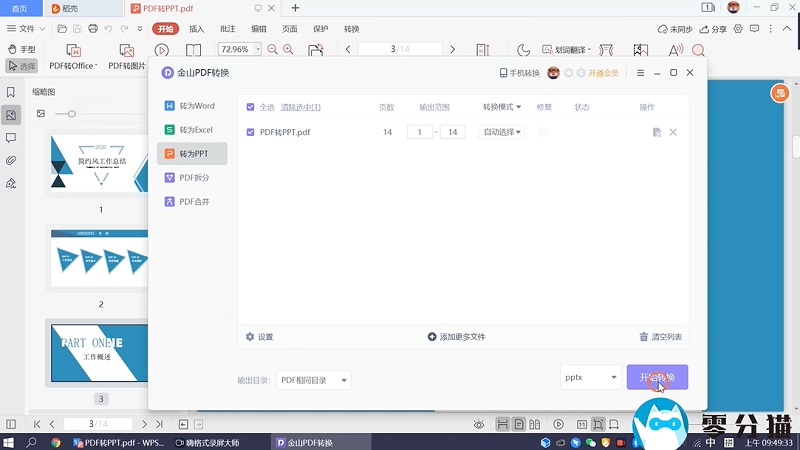Open the read aloud icon
This screenshot has width=800, height=450.
point(676,50)
